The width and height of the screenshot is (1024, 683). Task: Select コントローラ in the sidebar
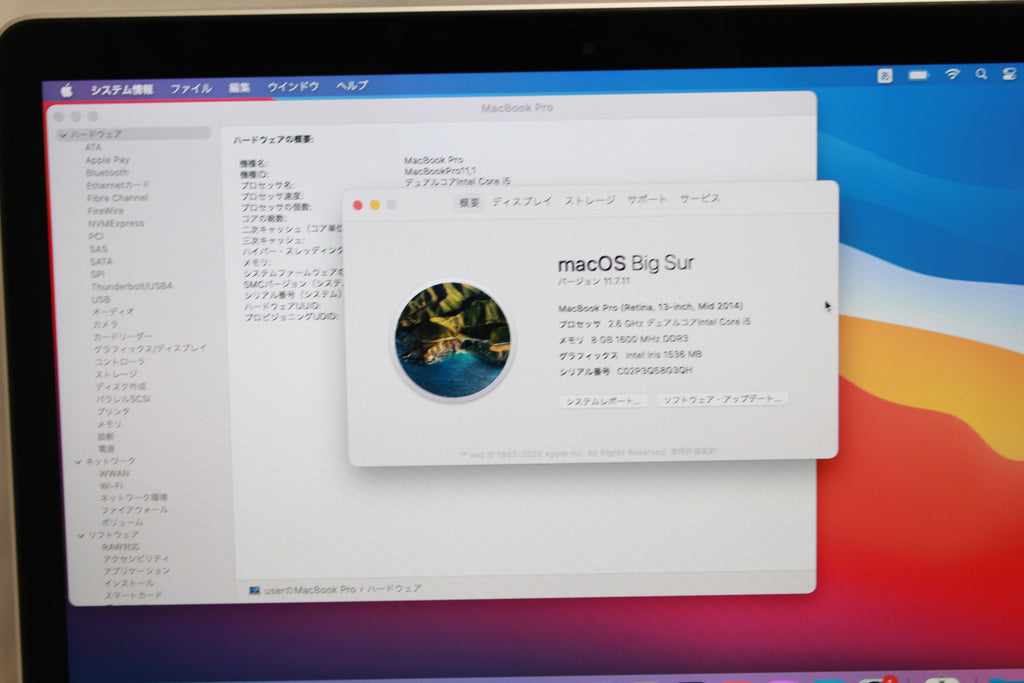120,362
